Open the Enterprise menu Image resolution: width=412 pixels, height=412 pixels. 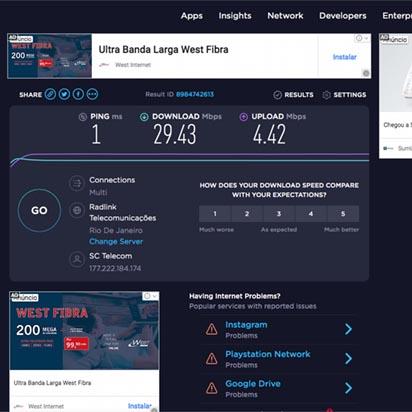(x=397, y=16)
